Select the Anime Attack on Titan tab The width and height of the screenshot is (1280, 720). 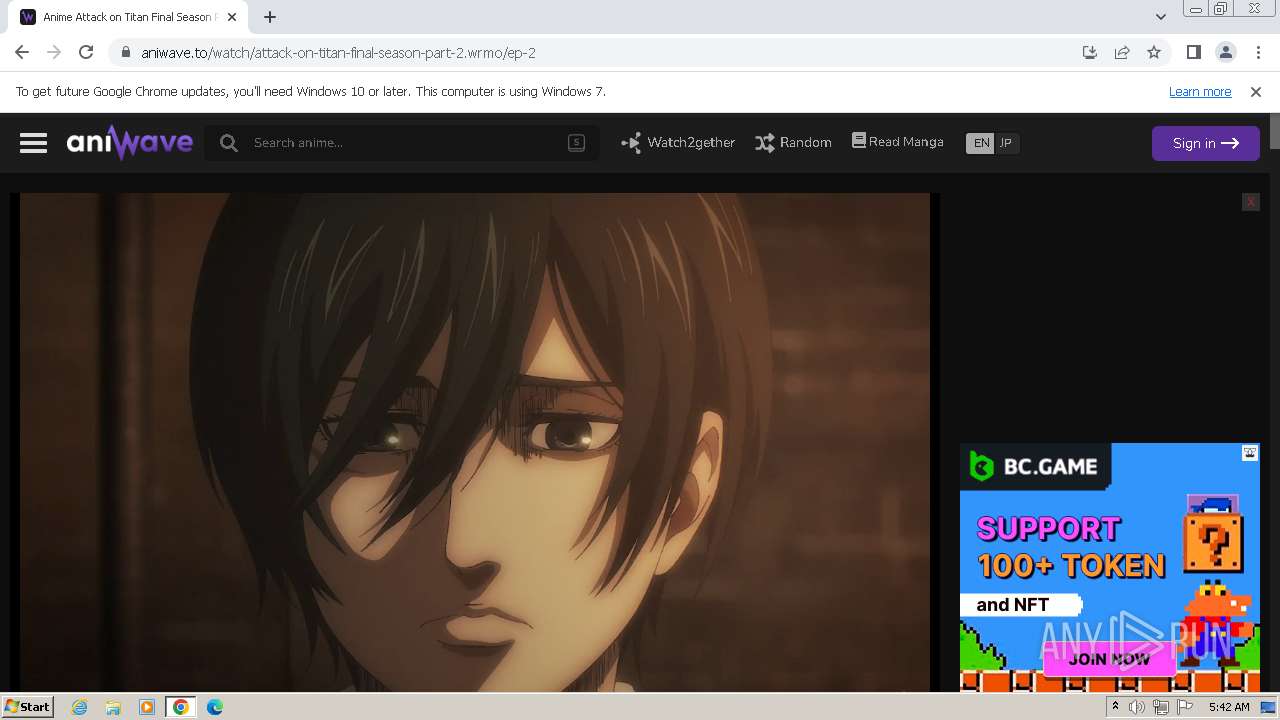(x=130, y=17)
